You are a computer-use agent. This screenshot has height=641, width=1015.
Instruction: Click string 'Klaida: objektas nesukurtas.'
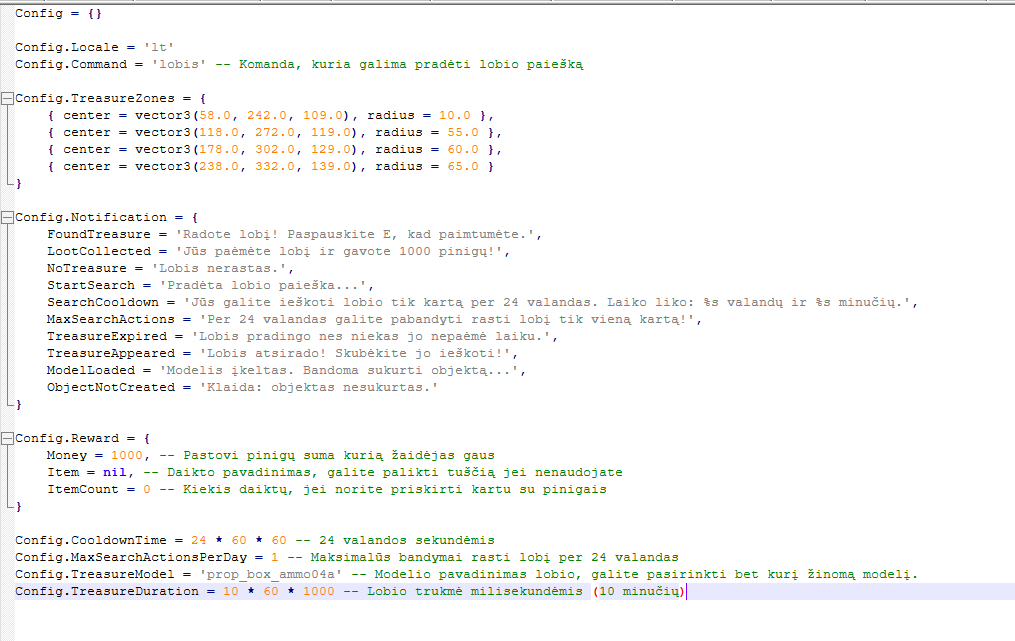(x=319, y=387)
